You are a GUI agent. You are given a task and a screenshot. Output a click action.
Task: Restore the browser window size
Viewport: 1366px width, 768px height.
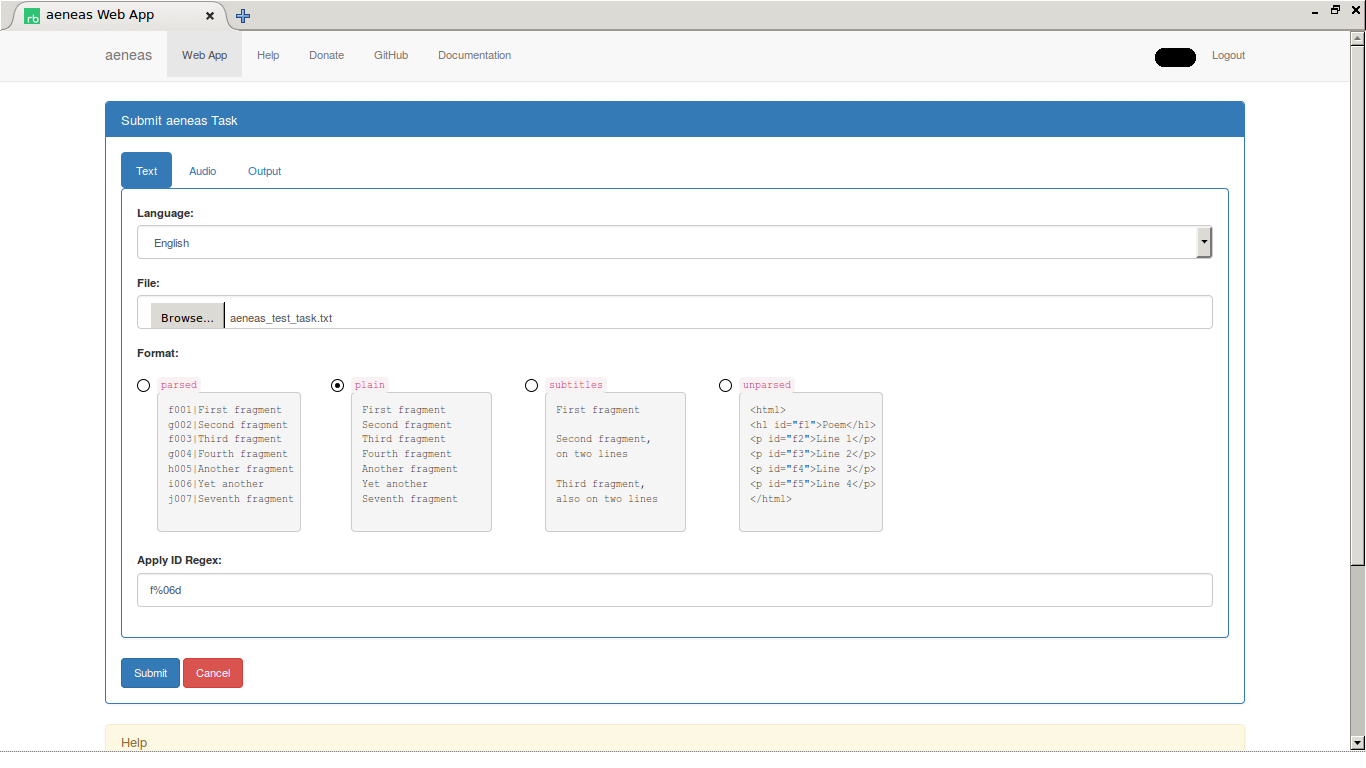tap(1335, 10)
